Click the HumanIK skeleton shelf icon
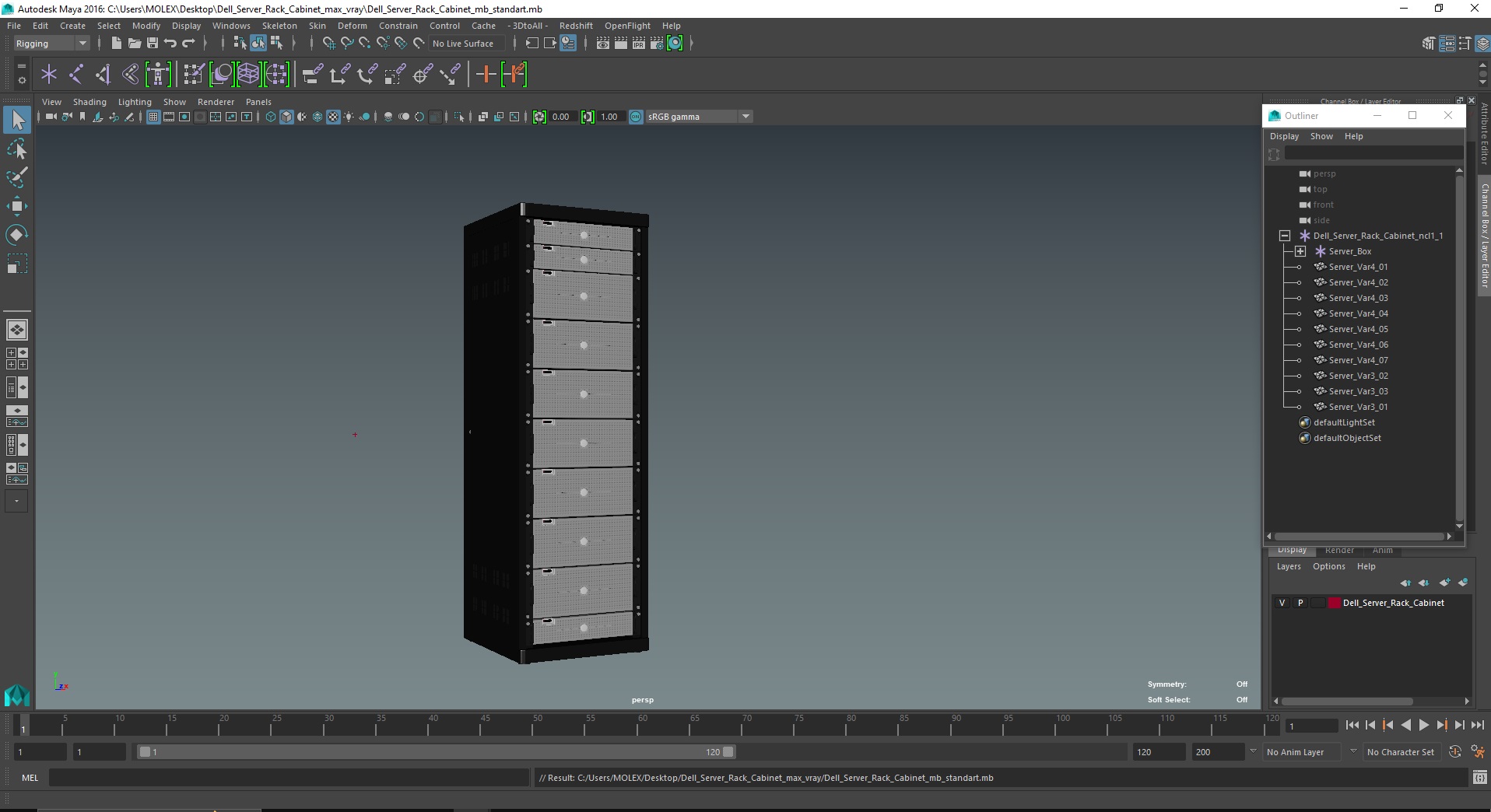 (x=158, y=75)
